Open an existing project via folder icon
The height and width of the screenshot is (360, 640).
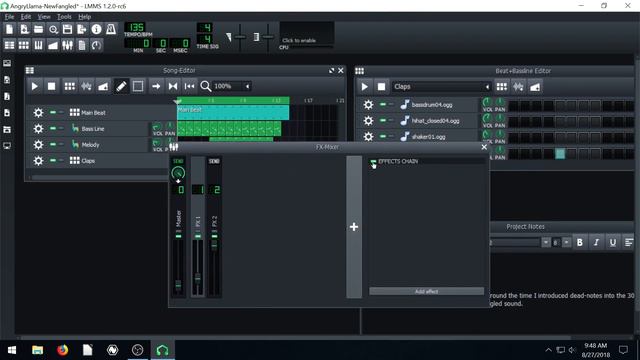click(38, 29)
